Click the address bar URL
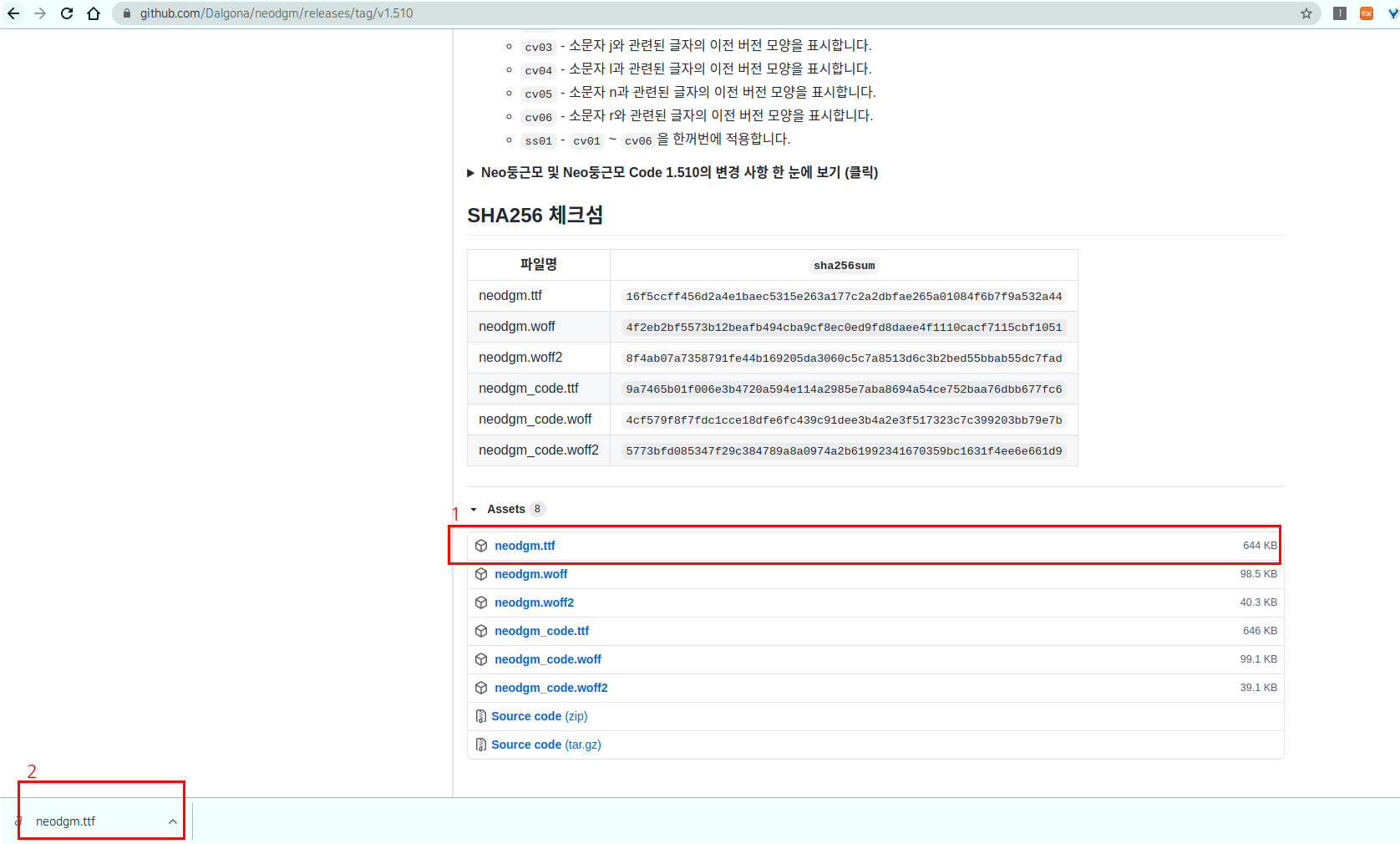 pos(276,13)
